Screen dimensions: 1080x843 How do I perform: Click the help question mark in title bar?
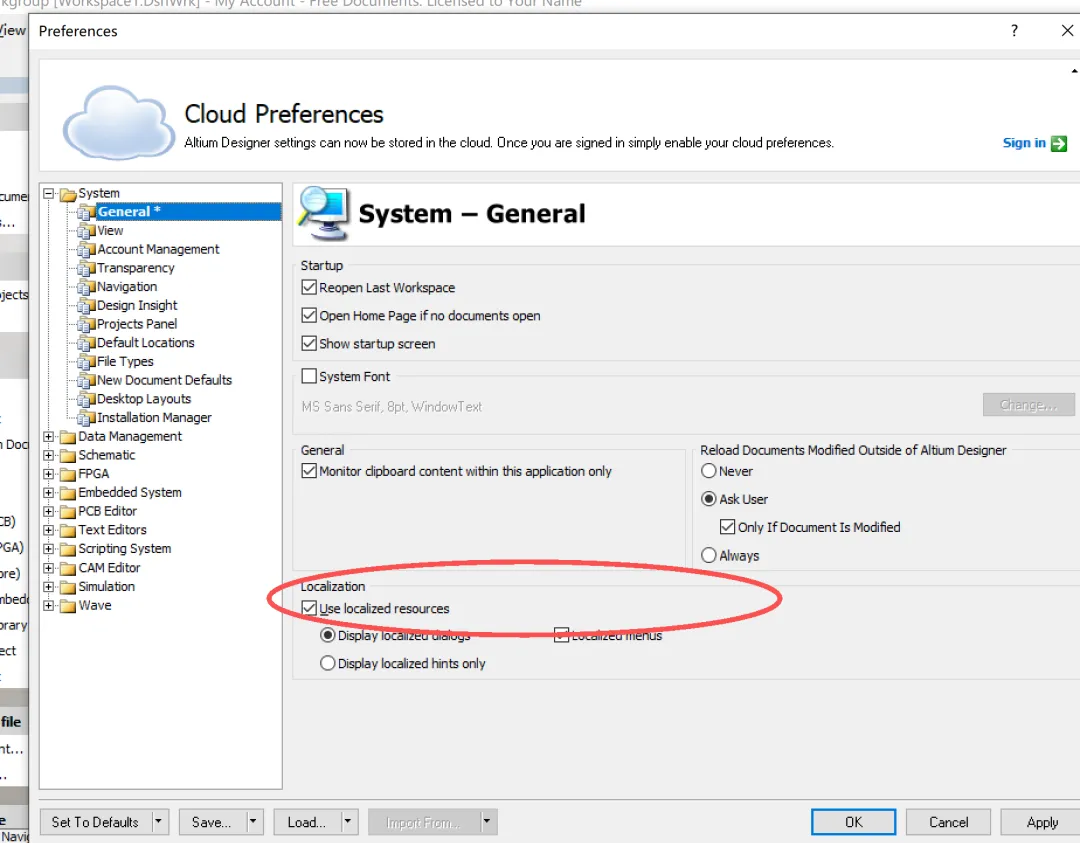pos(1014,31)
